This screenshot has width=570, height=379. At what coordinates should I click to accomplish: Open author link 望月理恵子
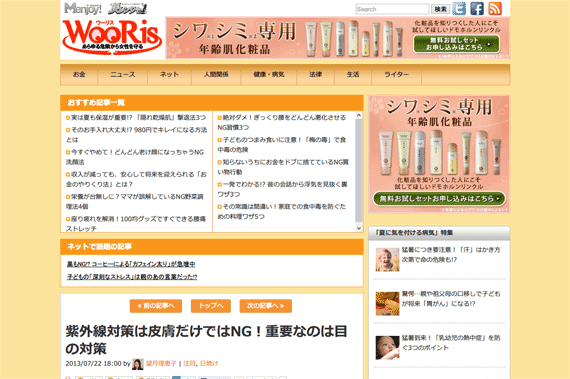tap(161, 363)
